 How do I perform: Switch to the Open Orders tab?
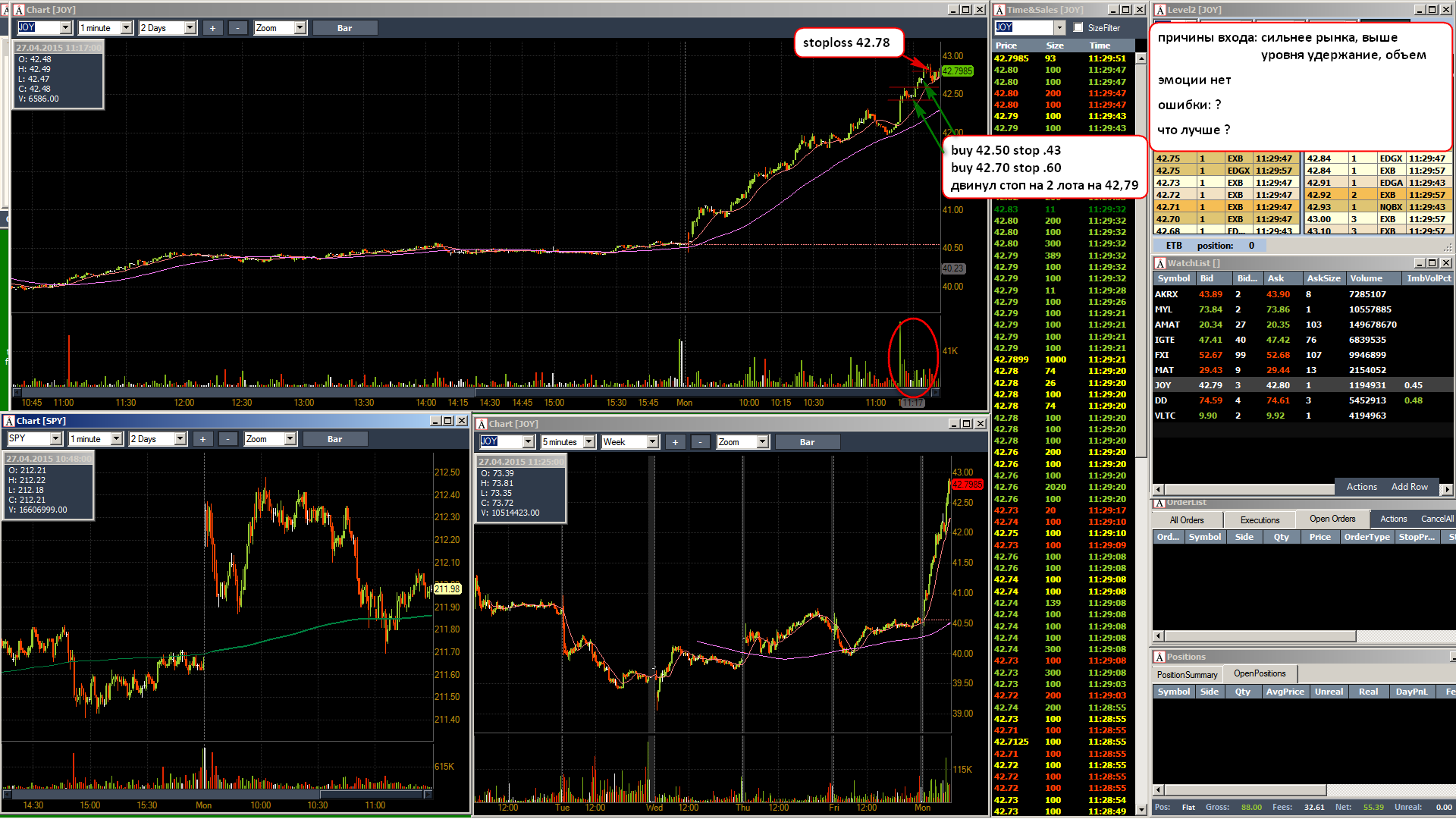tap(1332, 519)
